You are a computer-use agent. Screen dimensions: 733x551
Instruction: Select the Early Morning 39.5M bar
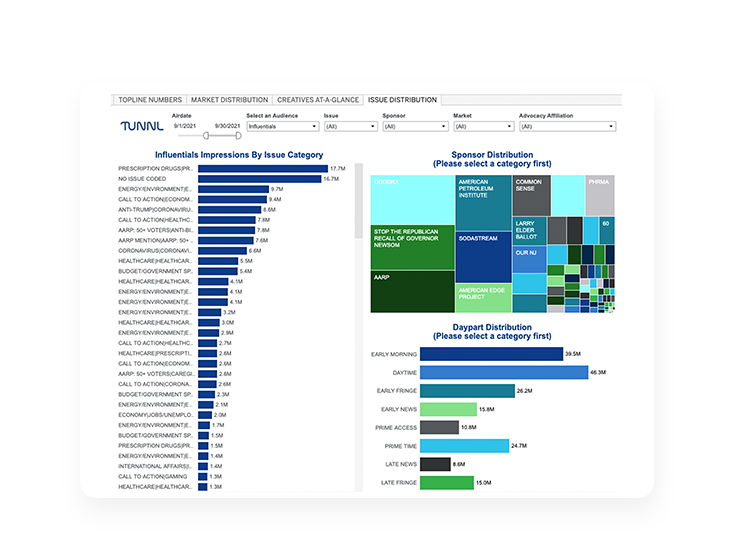pos(491,354)
